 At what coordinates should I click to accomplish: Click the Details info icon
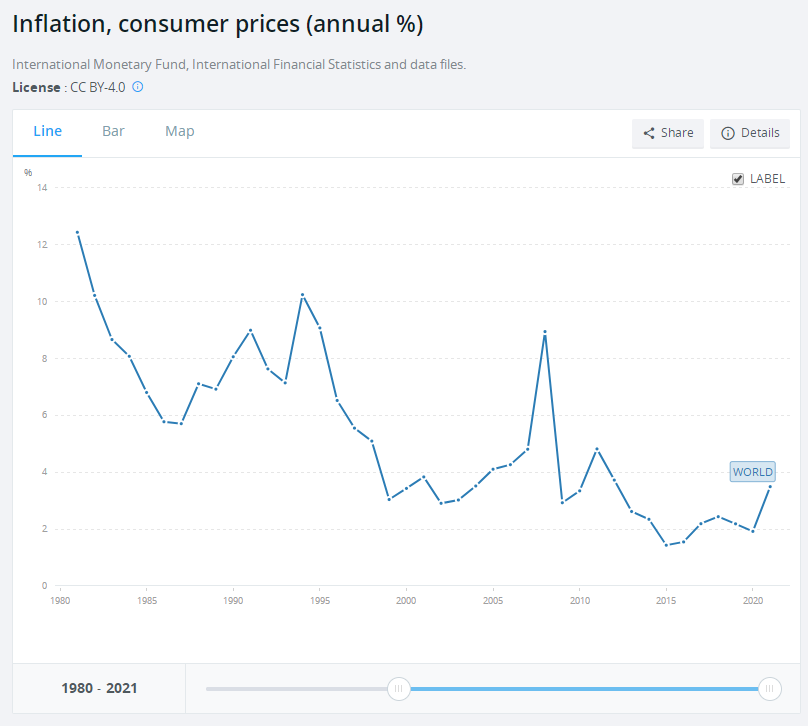point(728,133)
